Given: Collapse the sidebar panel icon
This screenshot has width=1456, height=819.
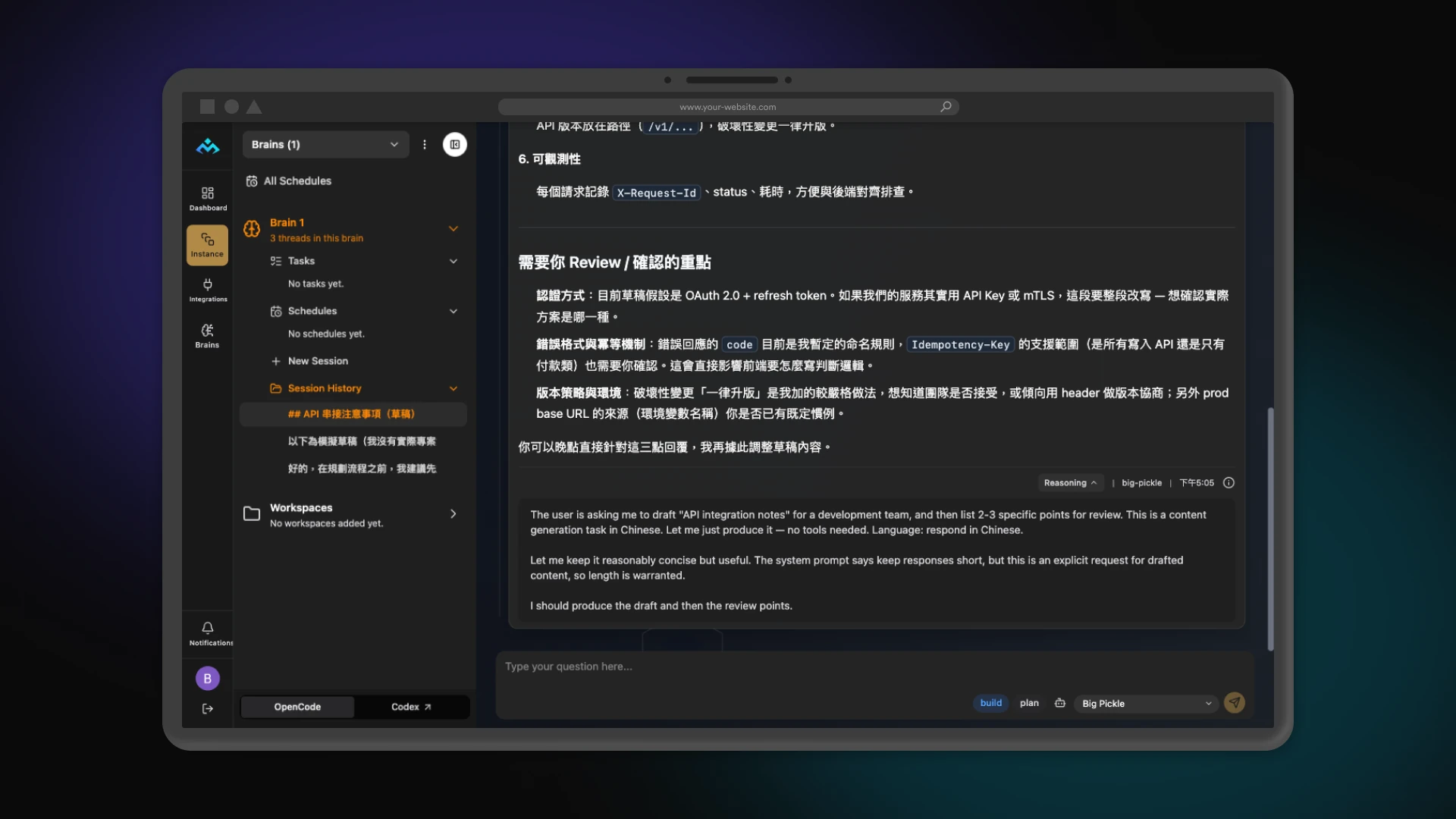Looking at the screenshot, I should (455, 145).
